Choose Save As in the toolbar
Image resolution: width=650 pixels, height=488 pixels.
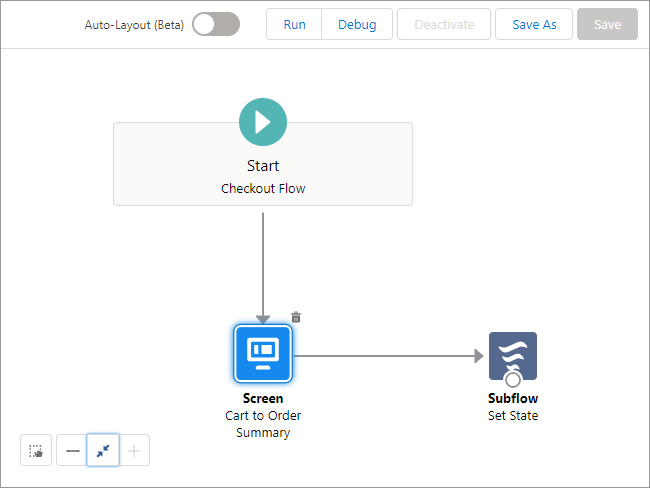click(x=534, y=25)
